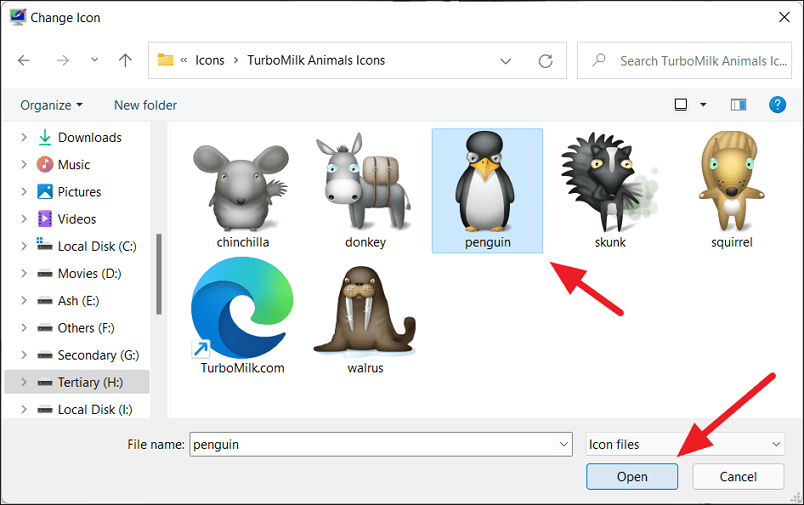Click the Icons breadcrumb
804x505 pixels.
point(210,60)
